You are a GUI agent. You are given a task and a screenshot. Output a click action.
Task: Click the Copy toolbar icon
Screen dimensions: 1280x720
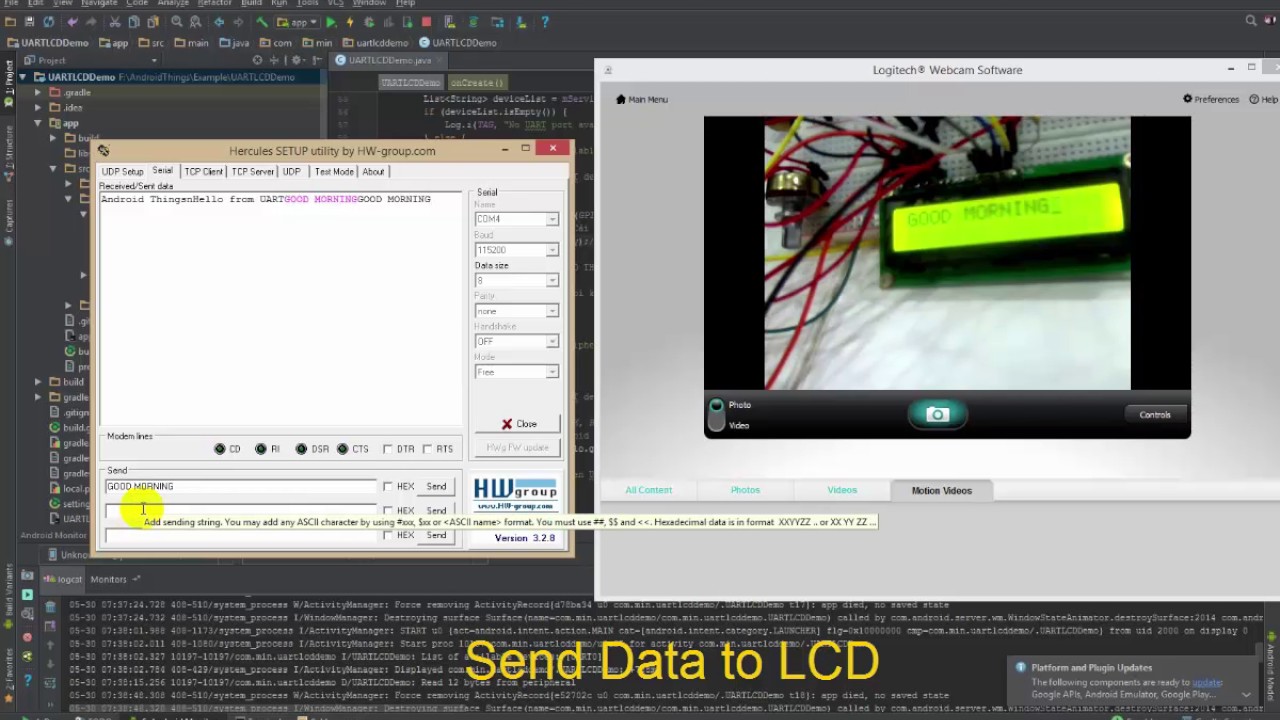(x=134, y=22)
